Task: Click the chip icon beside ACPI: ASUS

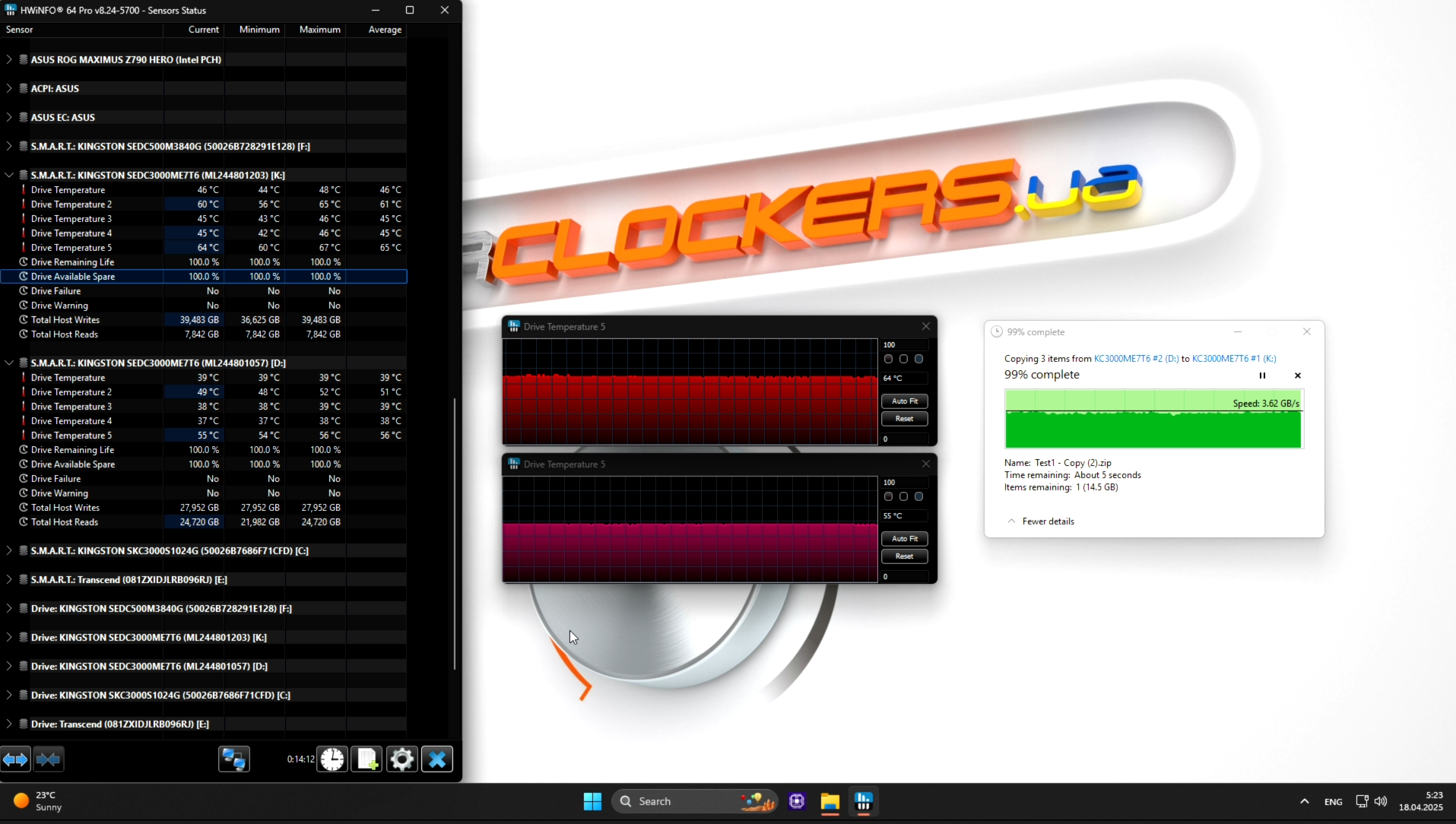Action: click(x=24, y=88)
